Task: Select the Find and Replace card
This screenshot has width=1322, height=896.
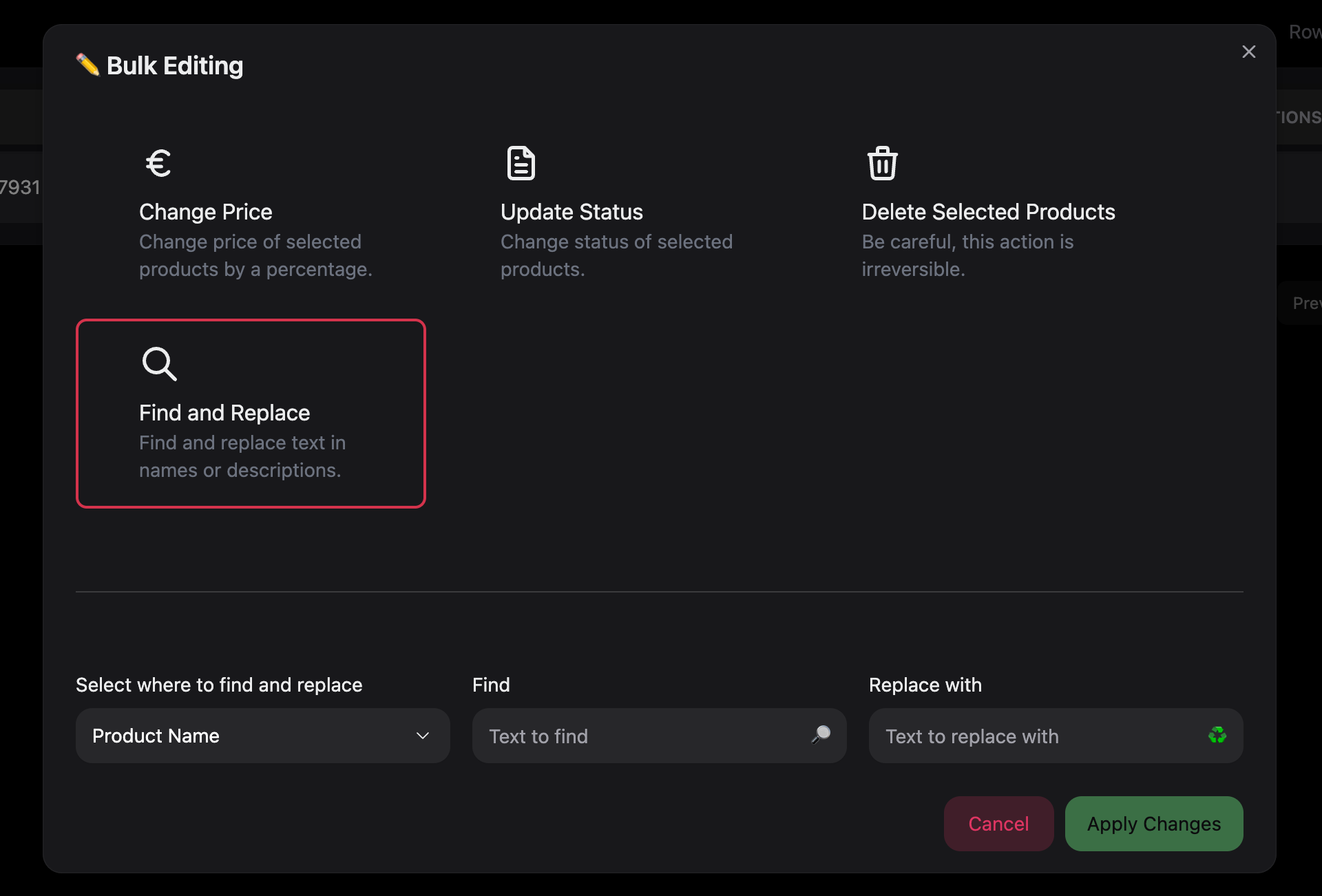Action: pos(251,414)
